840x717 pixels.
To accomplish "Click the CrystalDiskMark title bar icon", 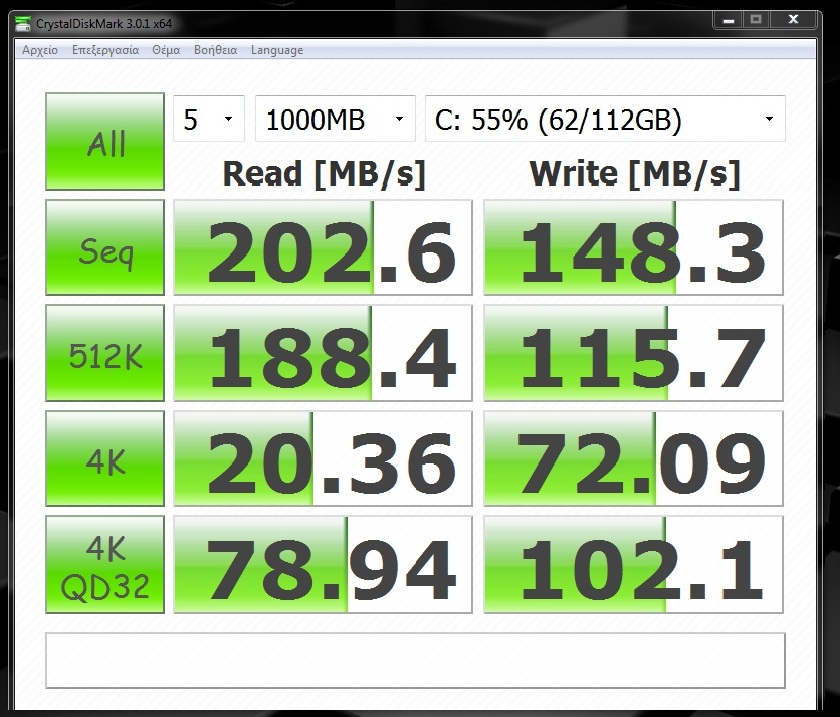I will (22, 24).
